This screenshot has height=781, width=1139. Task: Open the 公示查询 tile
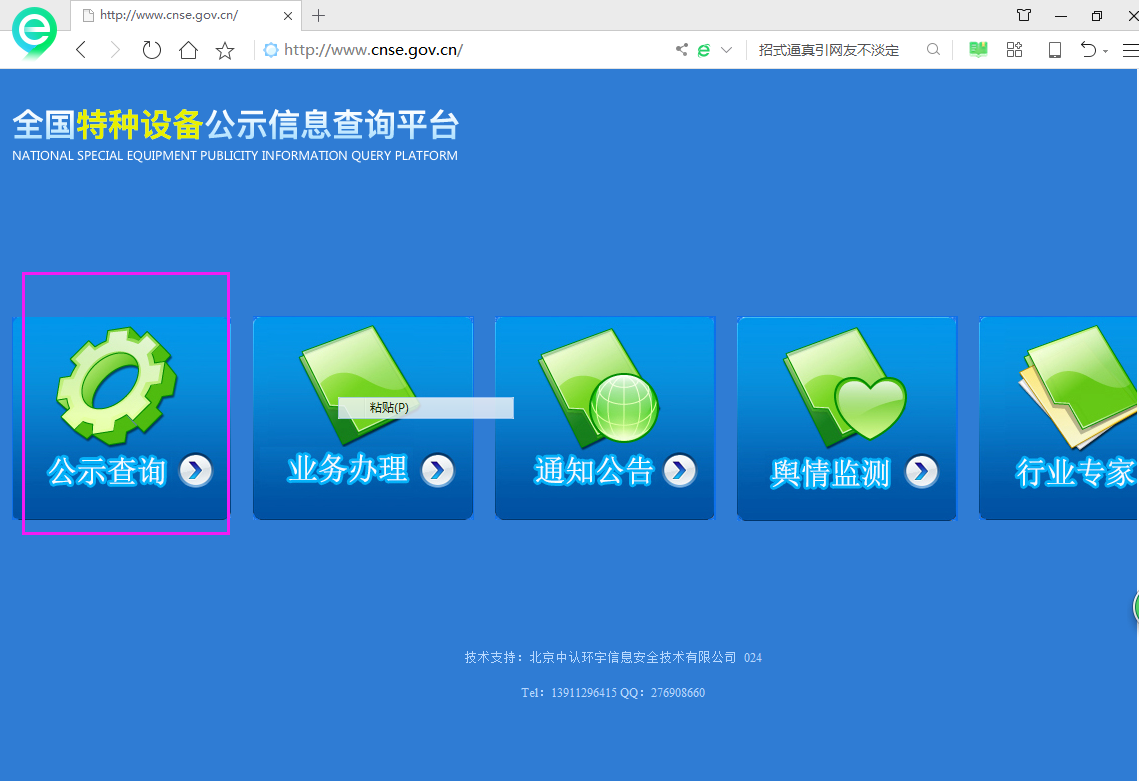[121, 418]
